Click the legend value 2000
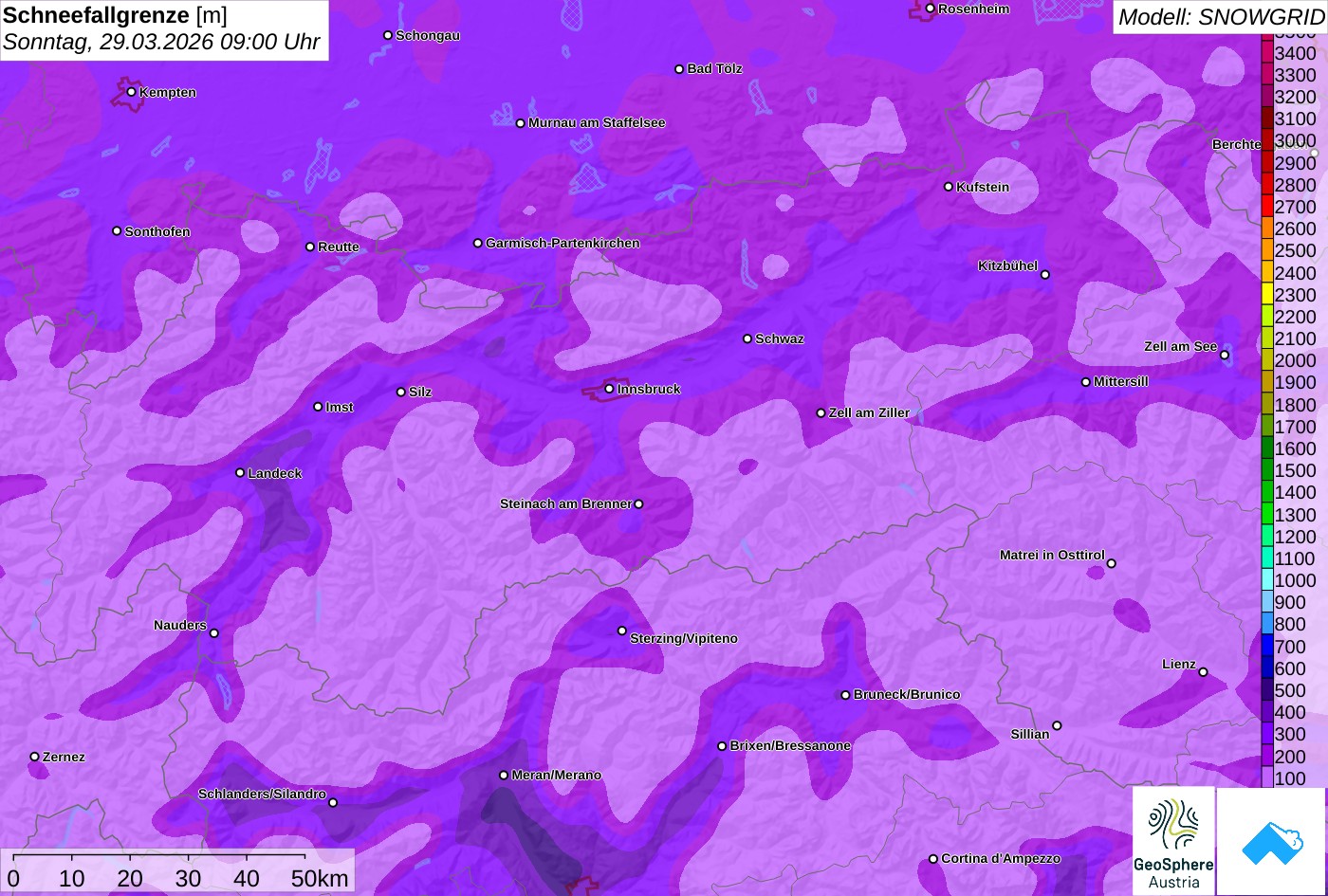The width and height of the screenshot is (1328, 896). point(1296,360)
